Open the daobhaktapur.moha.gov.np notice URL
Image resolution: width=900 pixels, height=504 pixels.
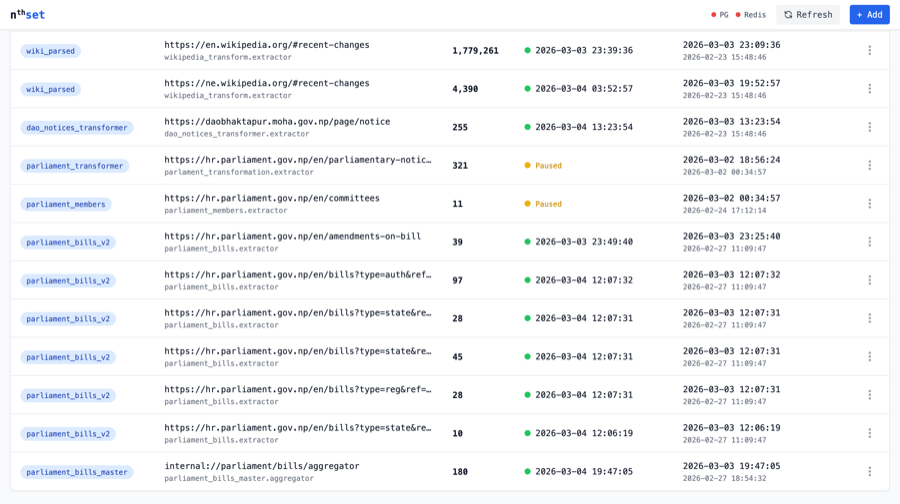pyautogui.click(x=277, y=121)
